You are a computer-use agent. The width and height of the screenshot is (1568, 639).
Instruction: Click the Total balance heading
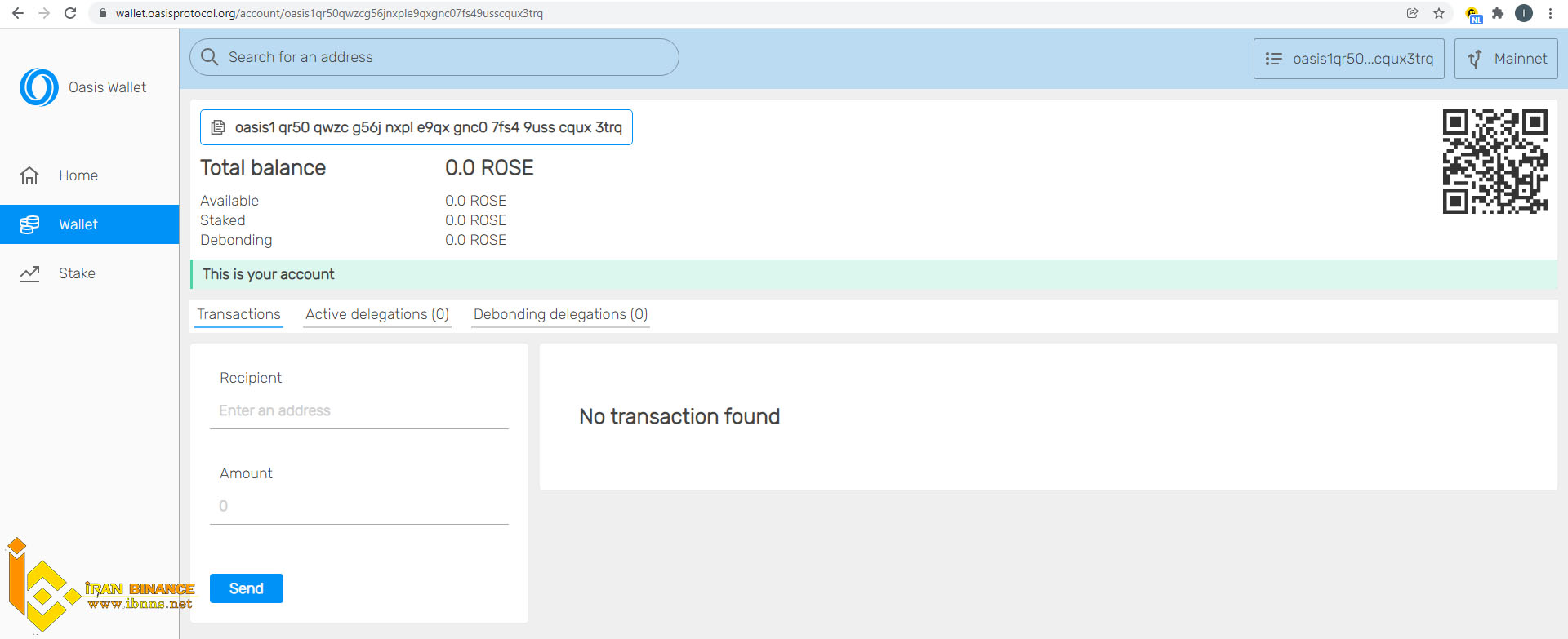click(x=263, y=168)
